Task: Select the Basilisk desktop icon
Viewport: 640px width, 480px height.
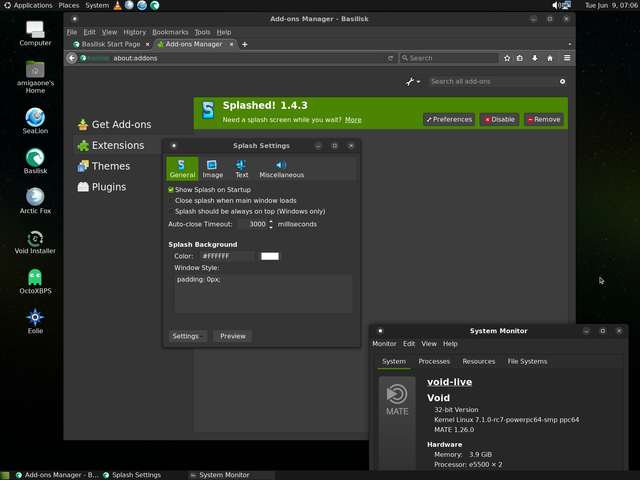Action: pos(35,161)
